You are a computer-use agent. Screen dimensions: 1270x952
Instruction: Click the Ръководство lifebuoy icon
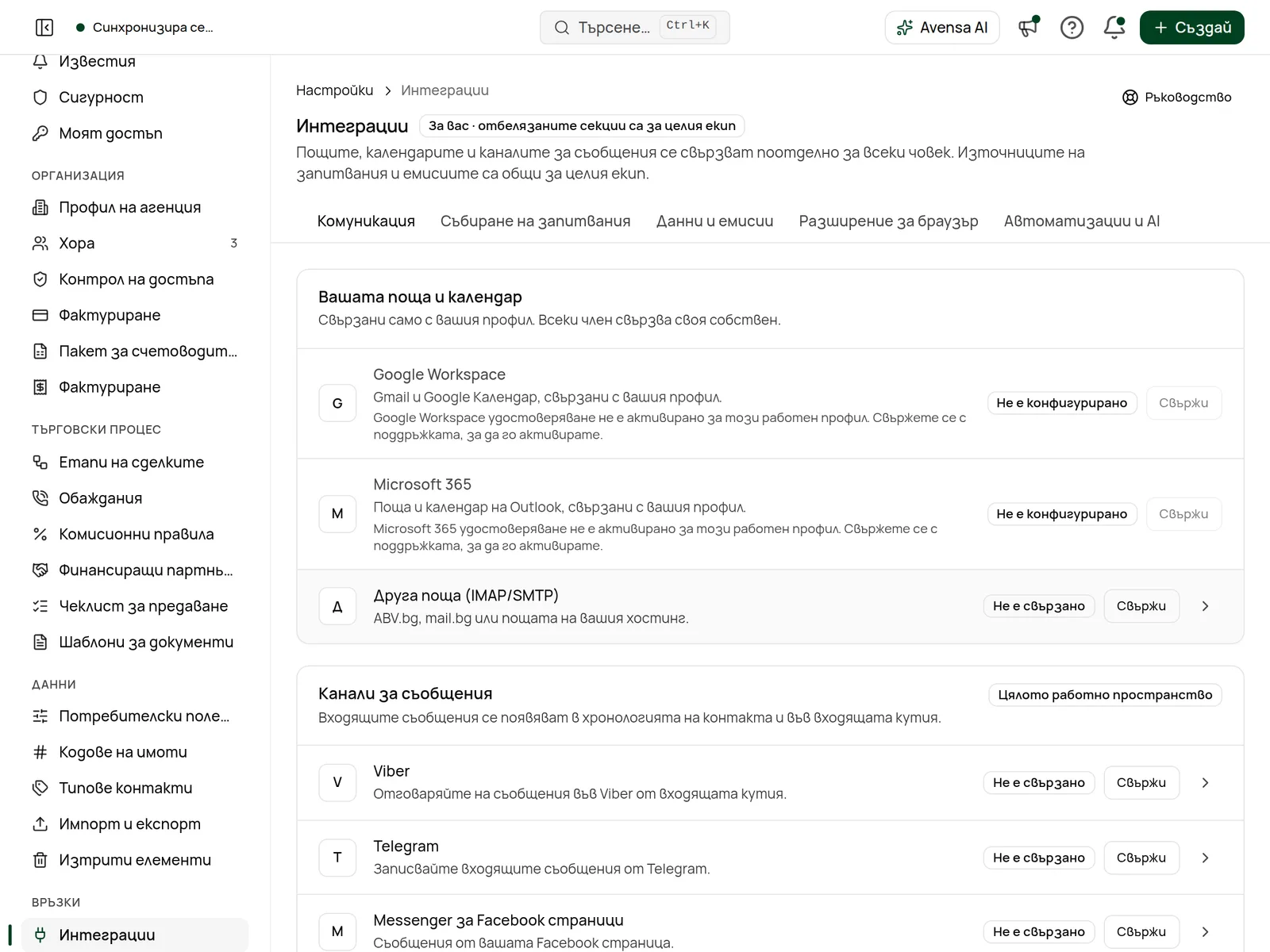click(1130, 98)
